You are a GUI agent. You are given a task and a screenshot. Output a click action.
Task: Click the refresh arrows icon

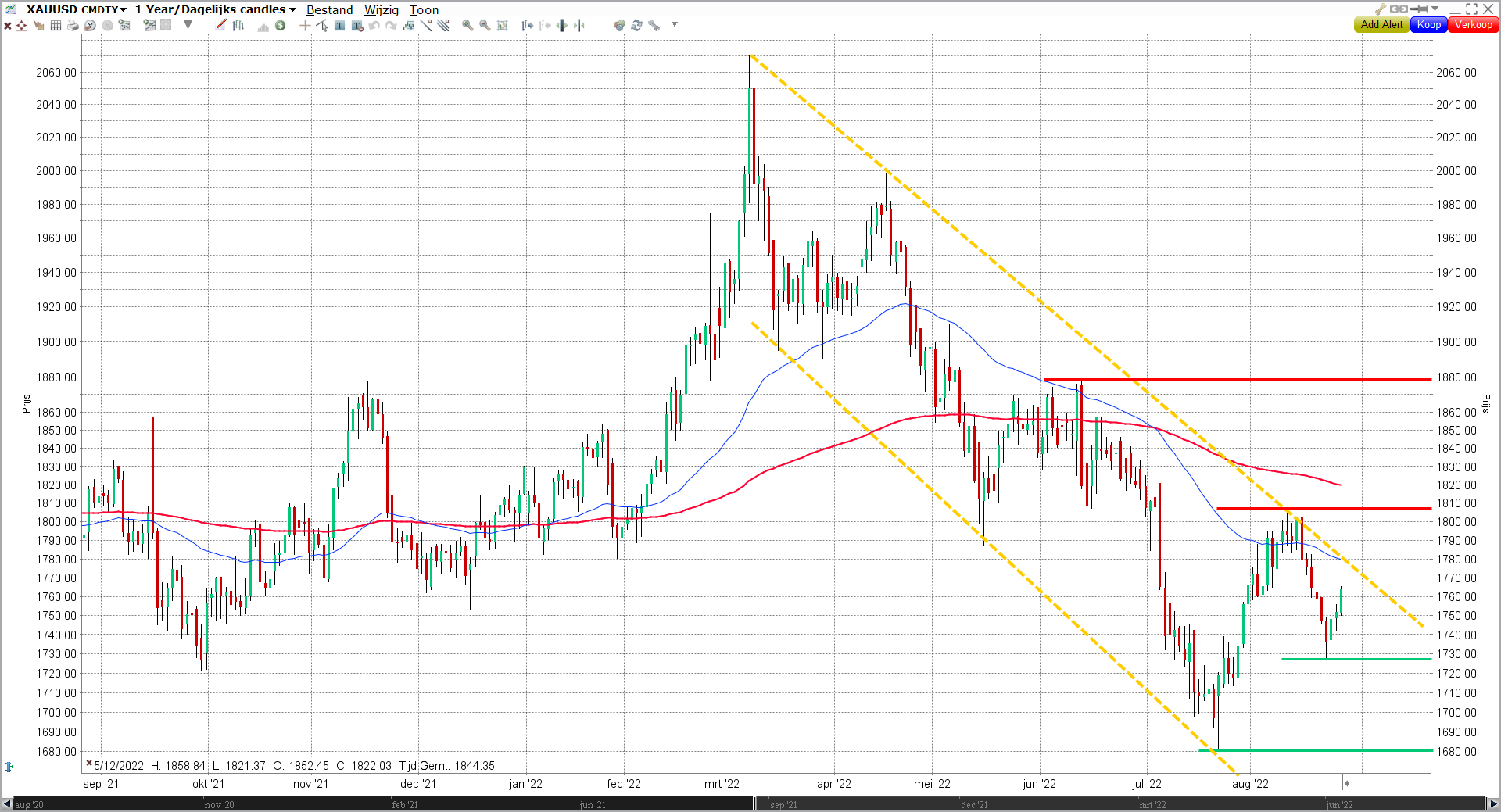[x=636, y=25]
